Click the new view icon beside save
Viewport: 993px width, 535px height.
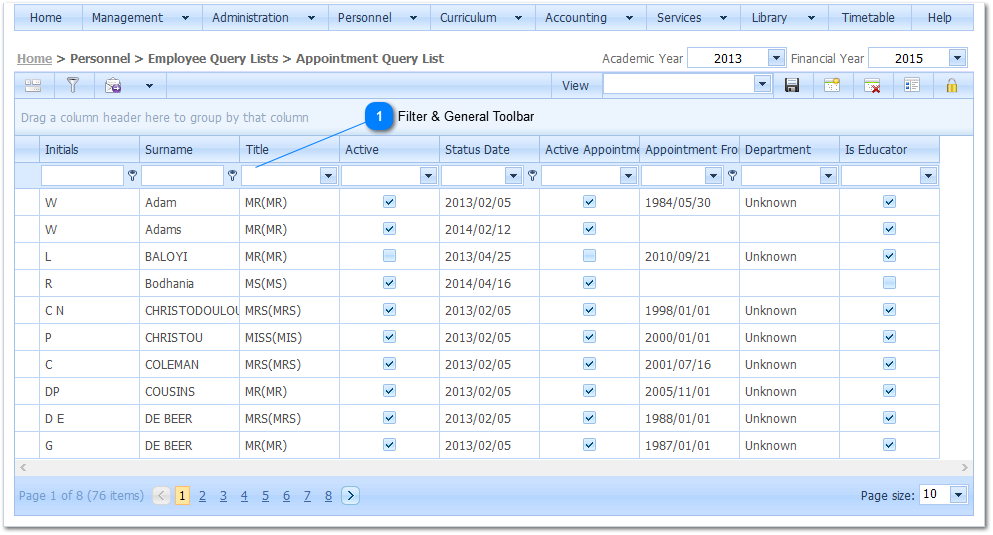[832, 86]
